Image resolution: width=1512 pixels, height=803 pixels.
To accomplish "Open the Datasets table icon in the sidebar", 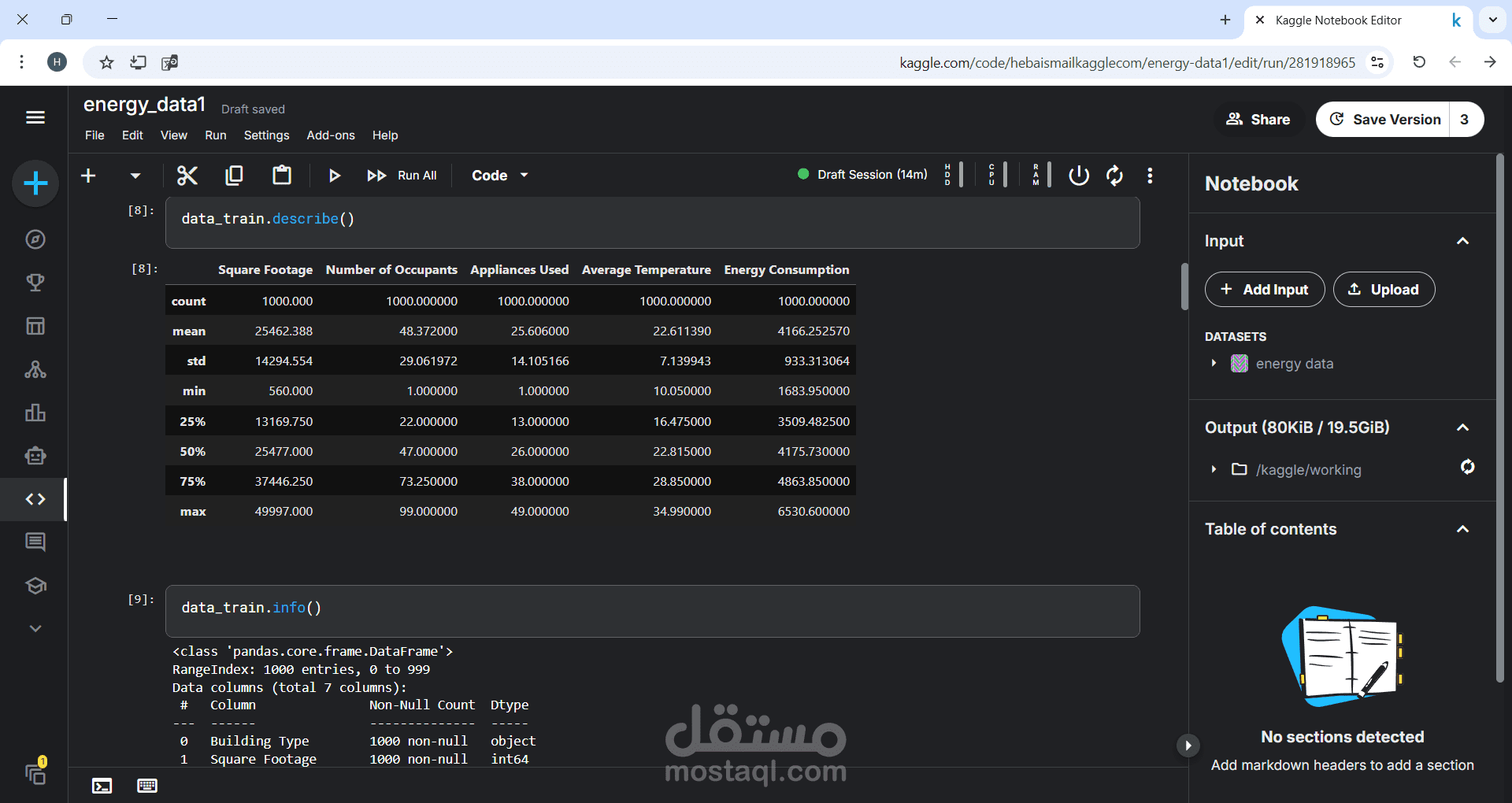I will point(35,326).
